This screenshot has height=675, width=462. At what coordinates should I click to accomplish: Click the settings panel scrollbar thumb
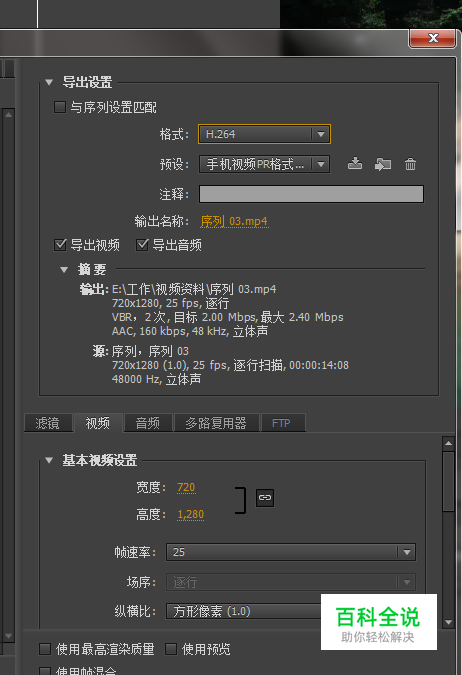tap(448, 481)
